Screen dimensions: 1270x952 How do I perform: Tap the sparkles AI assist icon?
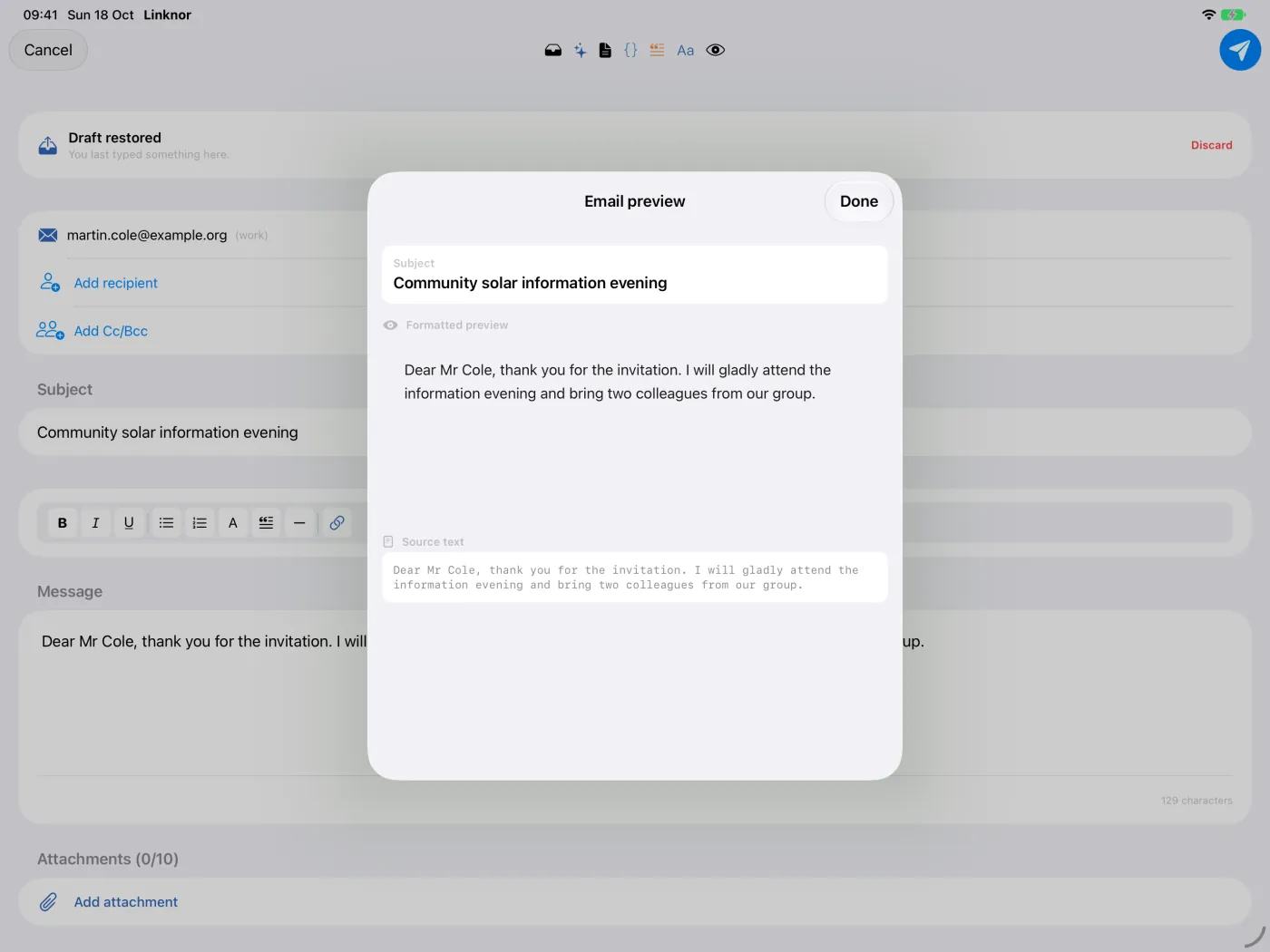(x=580, y=50)
